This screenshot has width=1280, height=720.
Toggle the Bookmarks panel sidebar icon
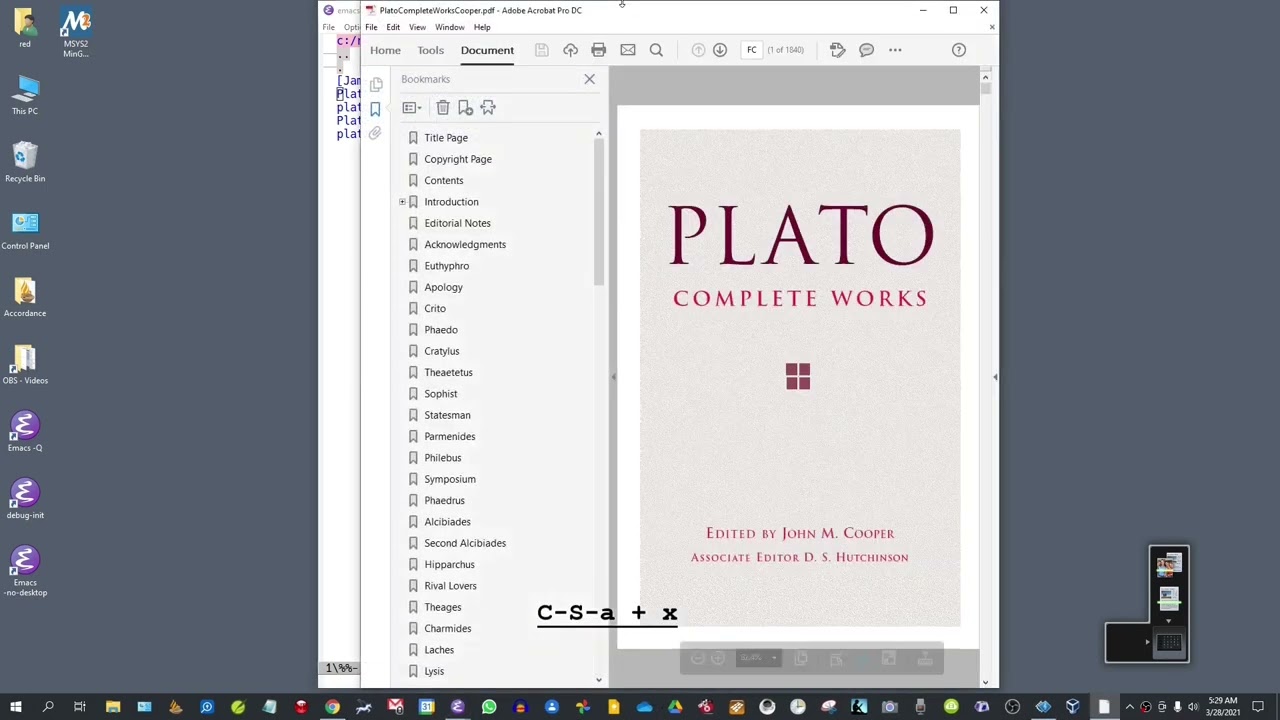375,109
